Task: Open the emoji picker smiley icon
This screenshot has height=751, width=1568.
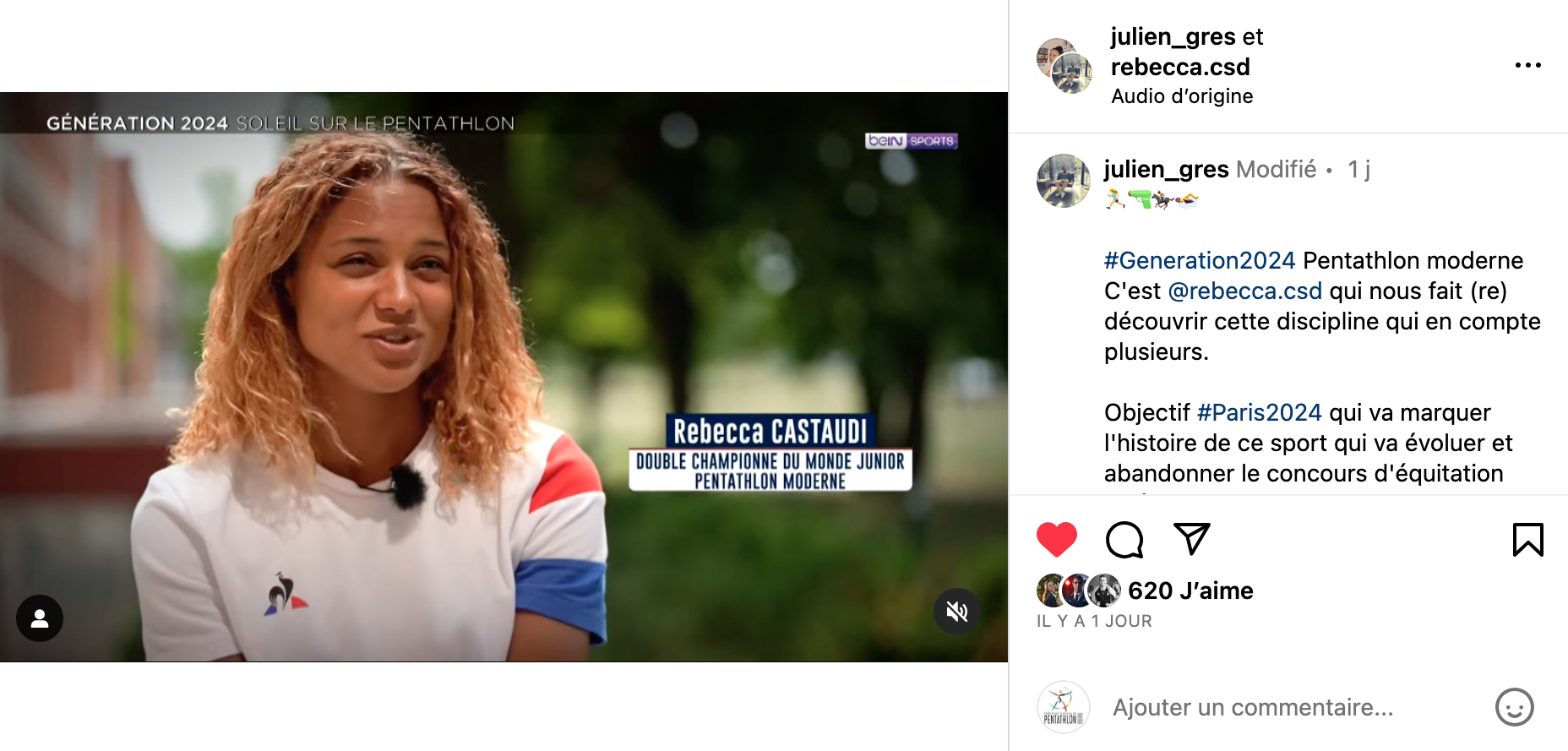Action: point(1514,707)
